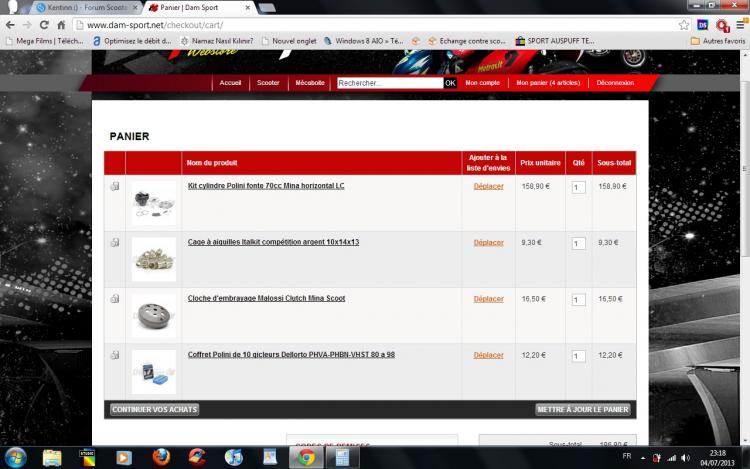The width and height of the screenshot is (750, 469).
Task: Open Autres favoris bookmarks folder
Action: (718, 41)
